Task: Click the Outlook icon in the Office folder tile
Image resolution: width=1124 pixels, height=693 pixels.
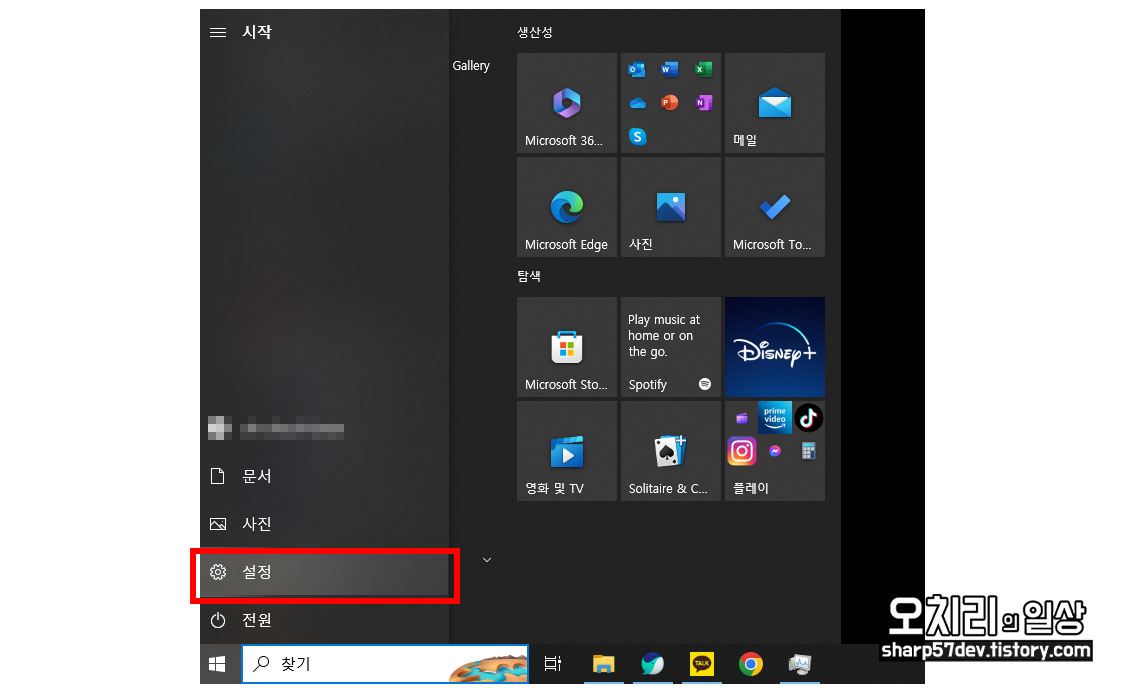Action: pos(637,70)
